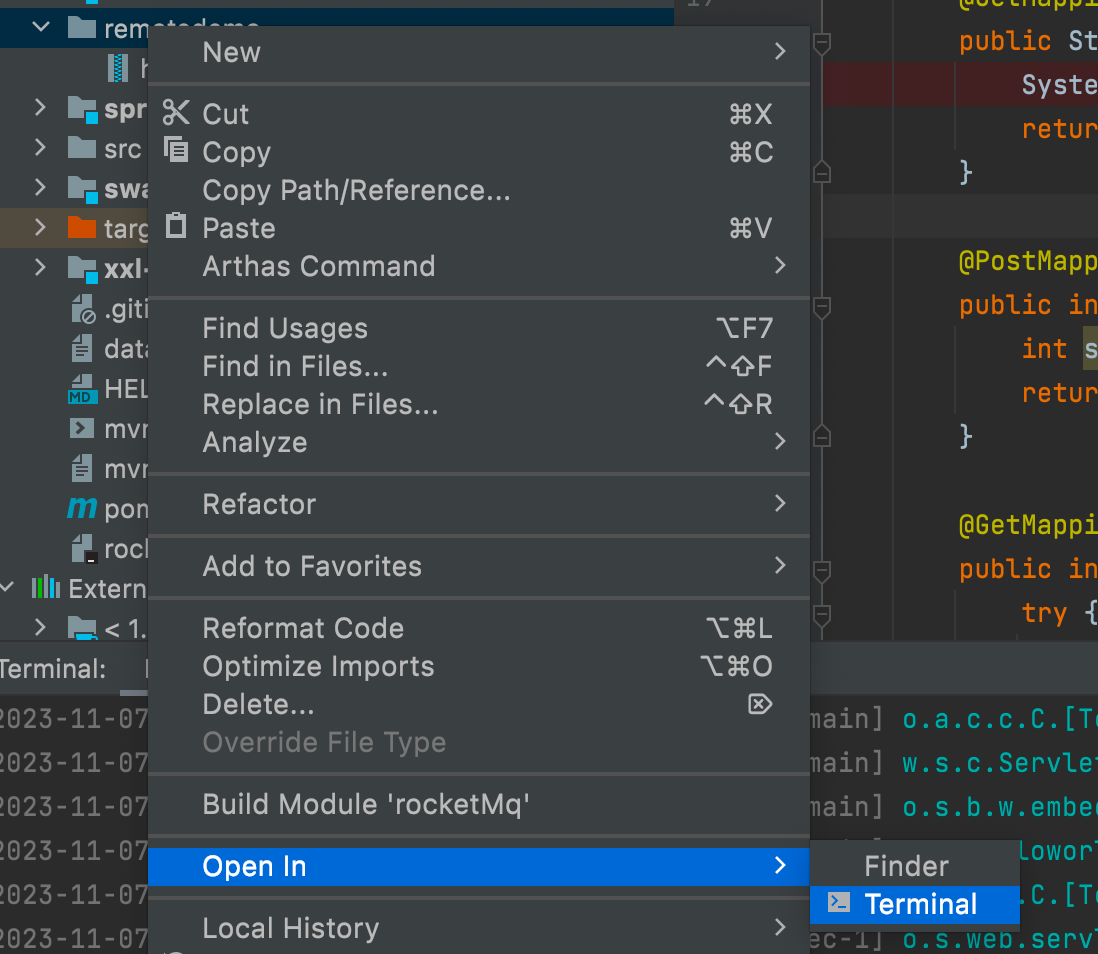The width and height of the screenshot is (1098, 954).
Task: Click the Maven pom file icon
Action: pyautogui.click(x=81, y=509)
